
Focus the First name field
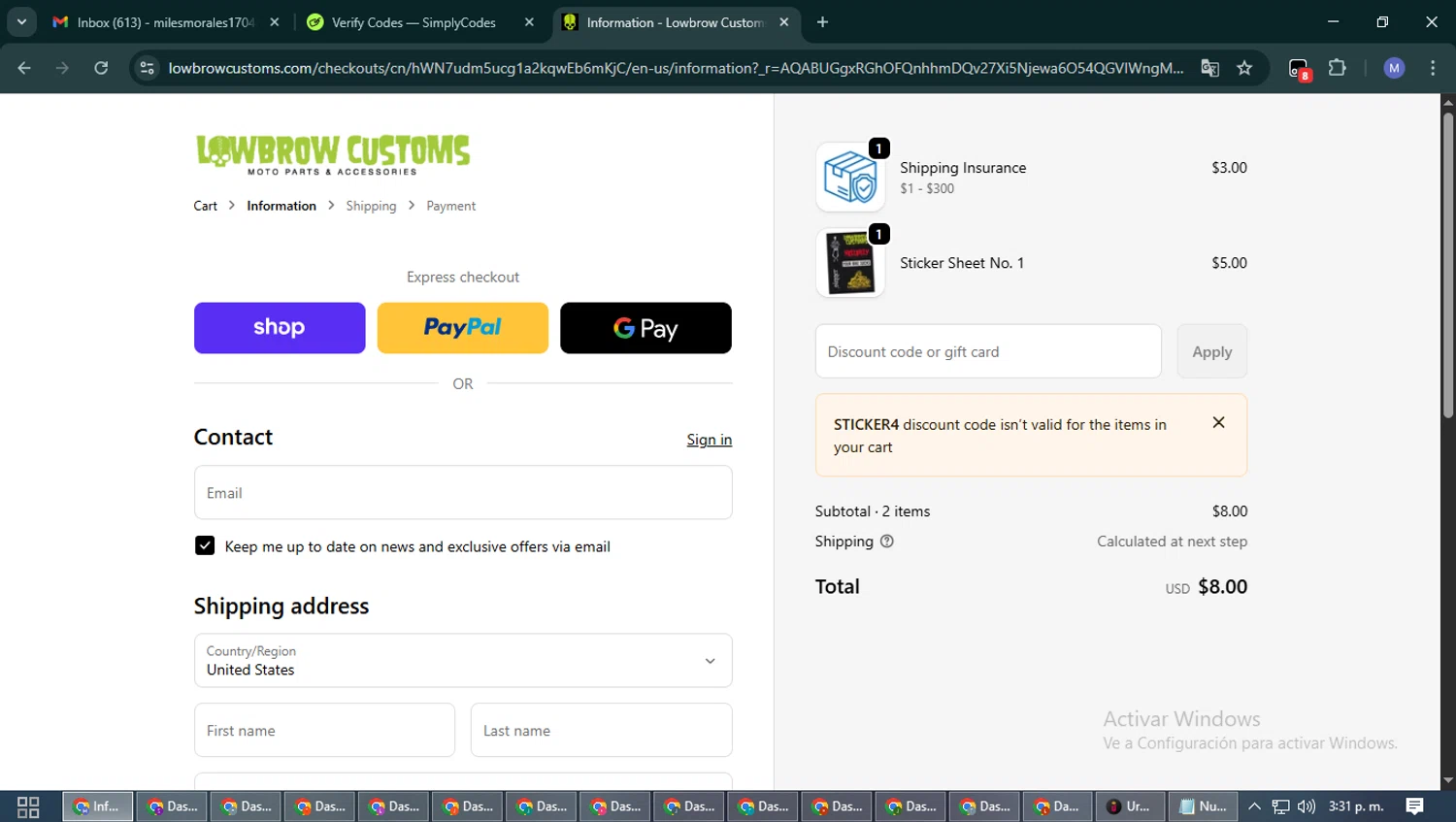[x=324, y=730]
